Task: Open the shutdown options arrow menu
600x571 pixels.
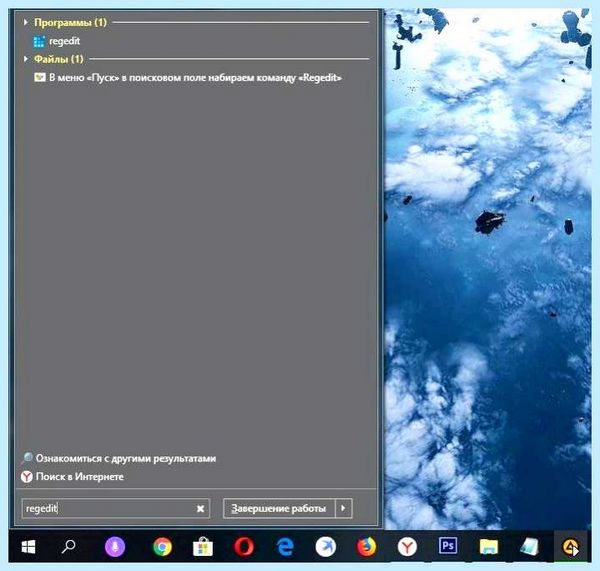Action: [x=343, y=508]
